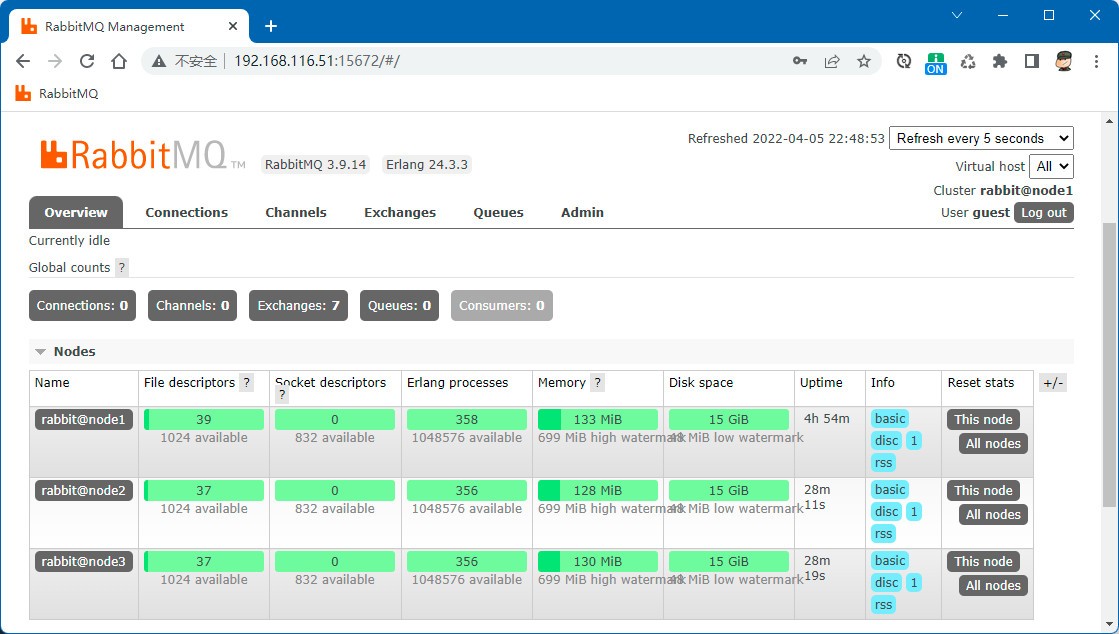Open node rabbit@node3 details
1119x634 pixels.
point(83,562)
